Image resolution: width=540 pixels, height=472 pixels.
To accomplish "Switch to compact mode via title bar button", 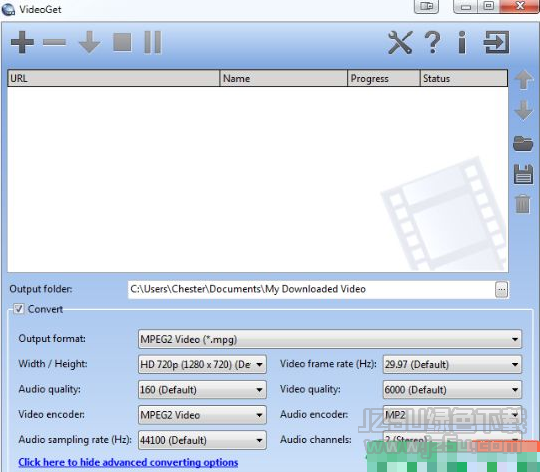I will [x=426, y=6].
